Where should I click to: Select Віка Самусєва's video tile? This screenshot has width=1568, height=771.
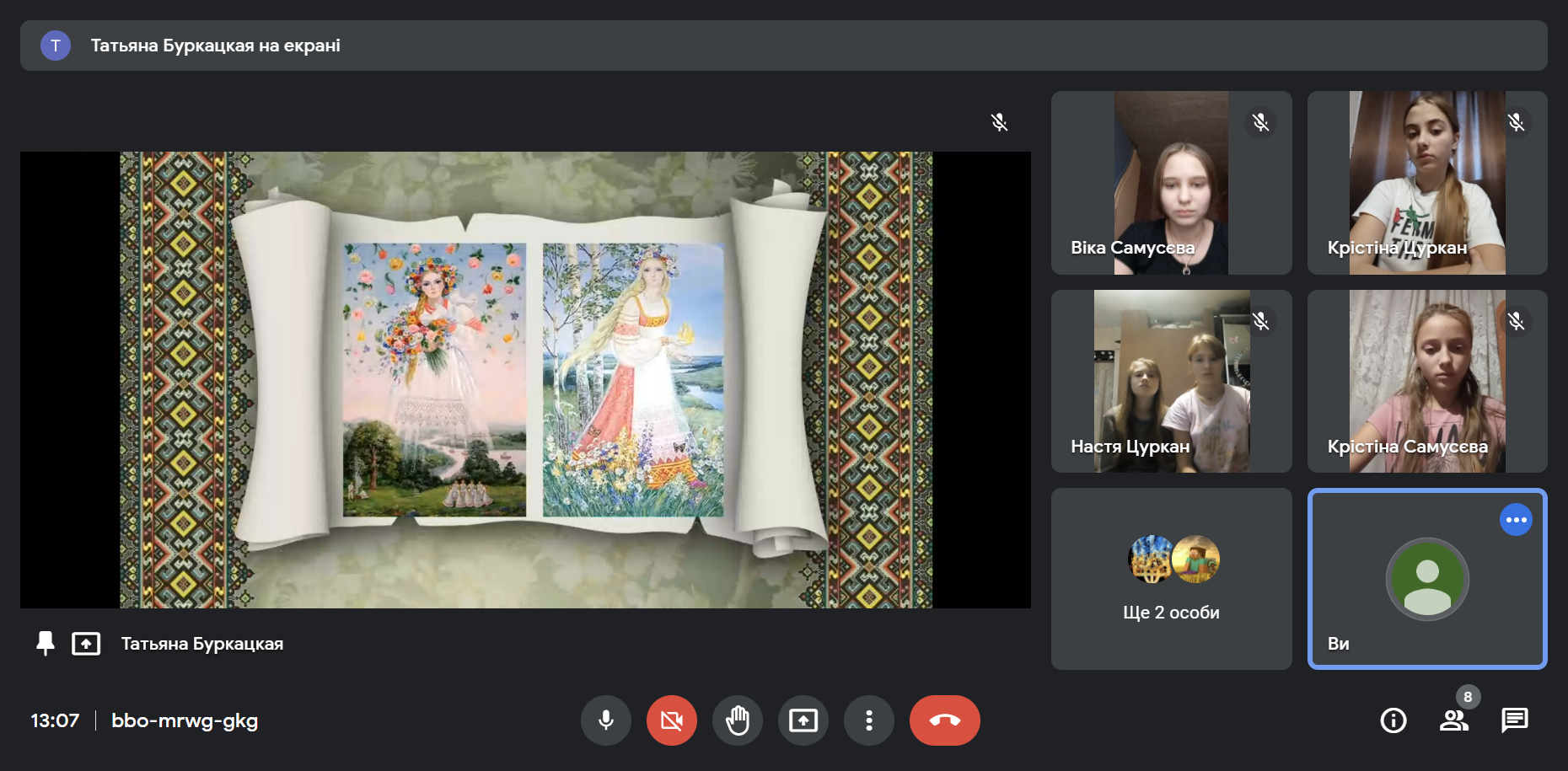point(1171,183)
